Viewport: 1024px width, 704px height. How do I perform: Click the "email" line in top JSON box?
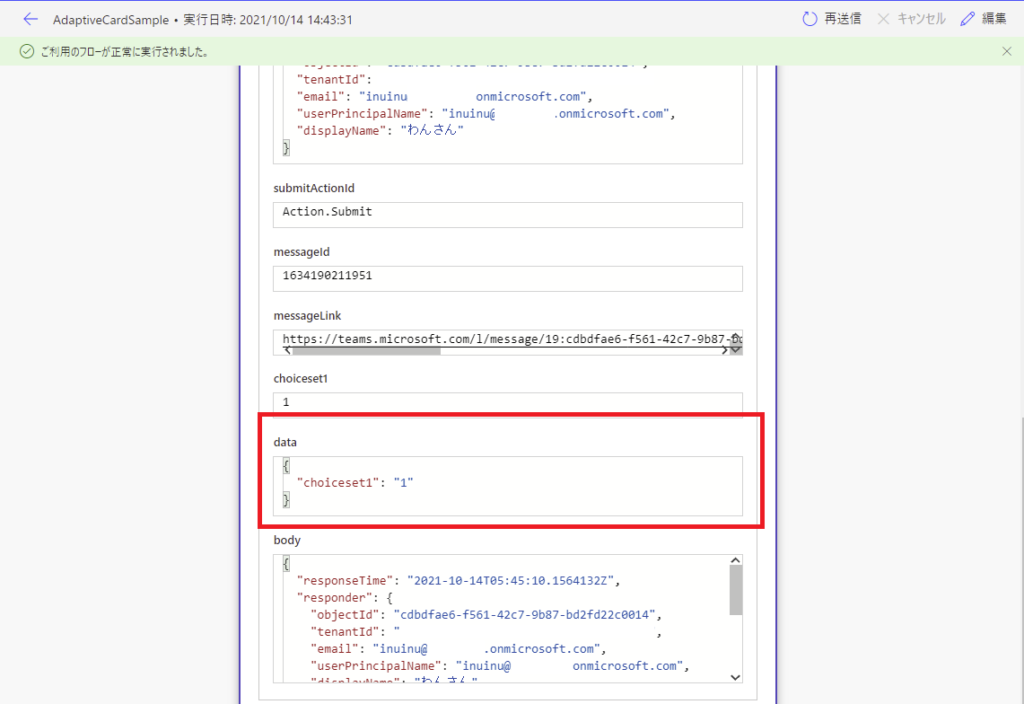[445, 97]
